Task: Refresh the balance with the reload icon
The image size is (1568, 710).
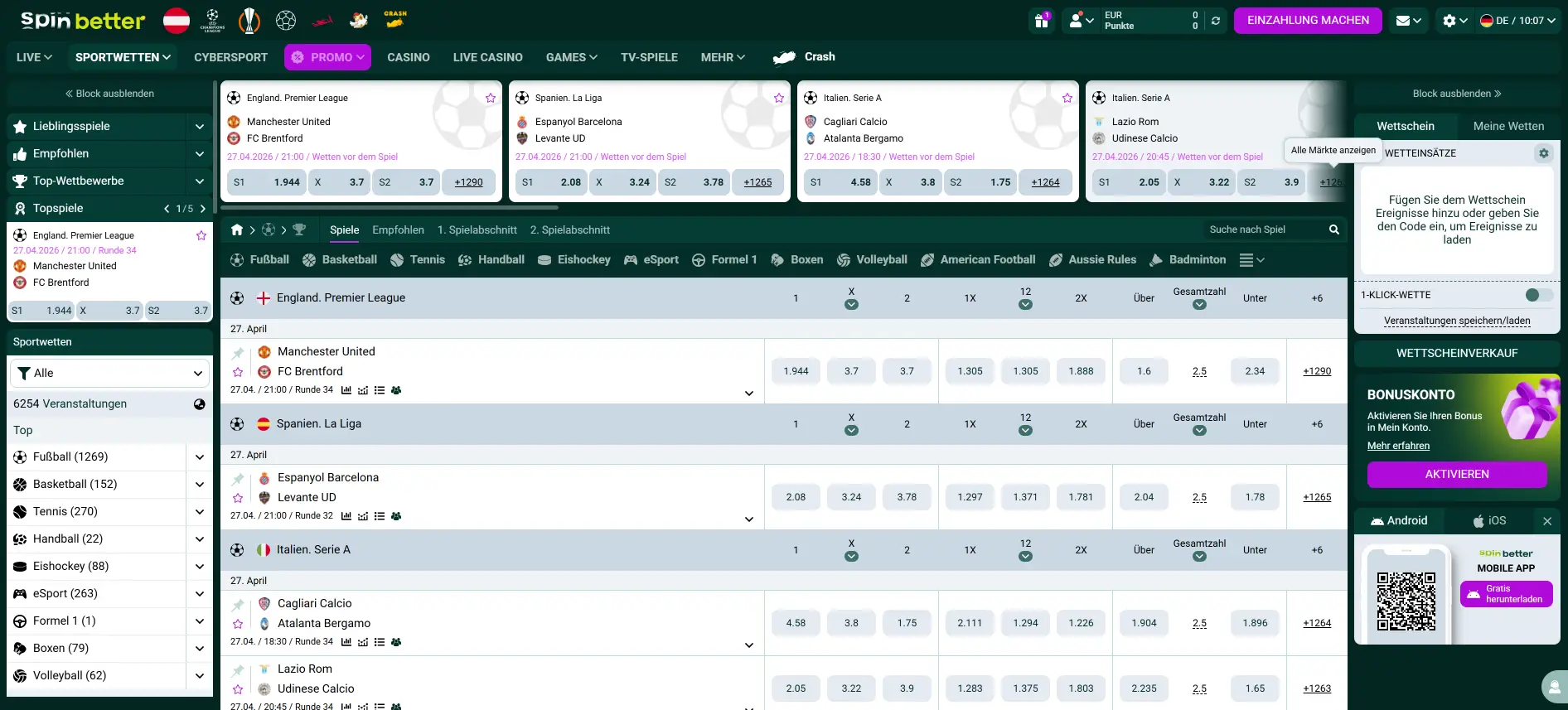Action: point(1216,21)
